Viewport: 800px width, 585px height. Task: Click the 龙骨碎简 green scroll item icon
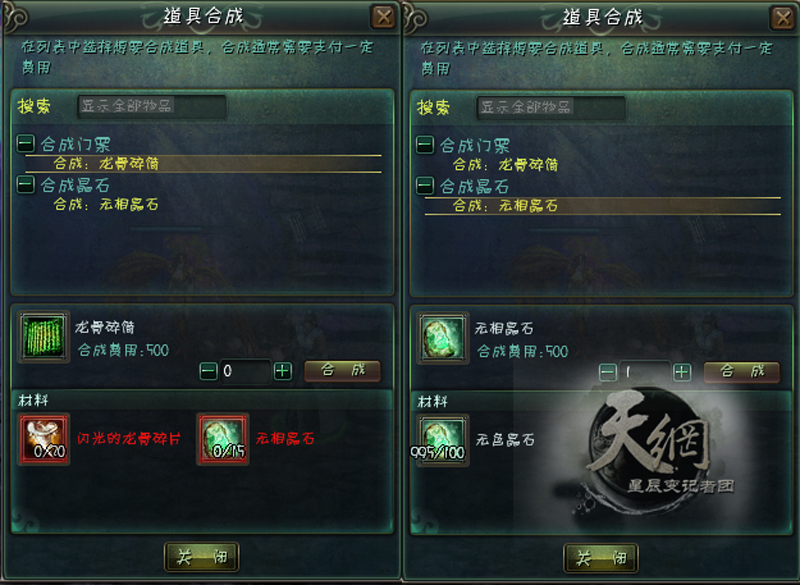[x=43, y=337]
